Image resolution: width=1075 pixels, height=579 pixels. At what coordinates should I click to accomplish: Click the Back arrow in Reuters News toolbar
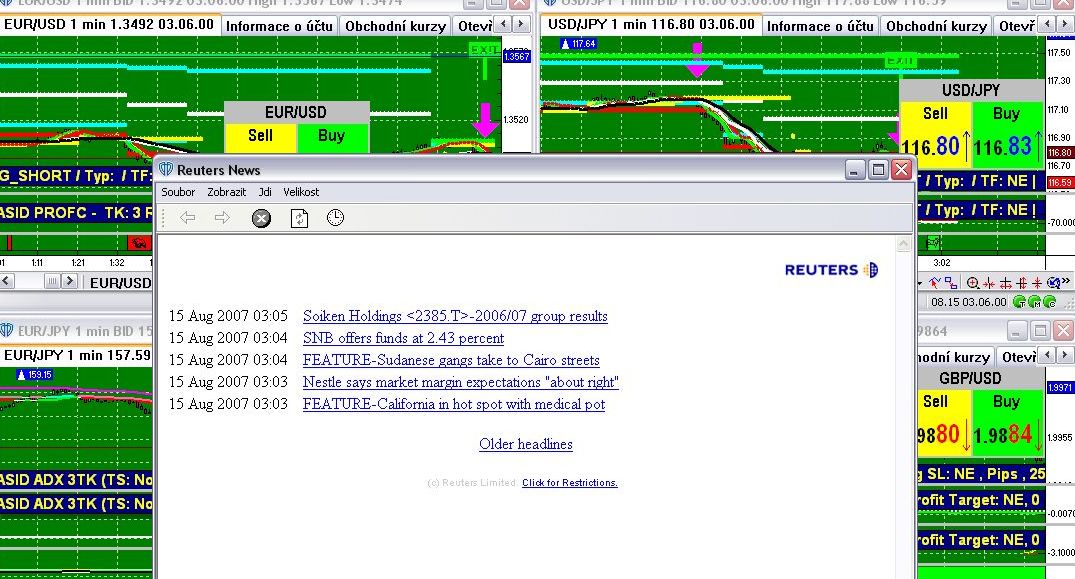187,218
